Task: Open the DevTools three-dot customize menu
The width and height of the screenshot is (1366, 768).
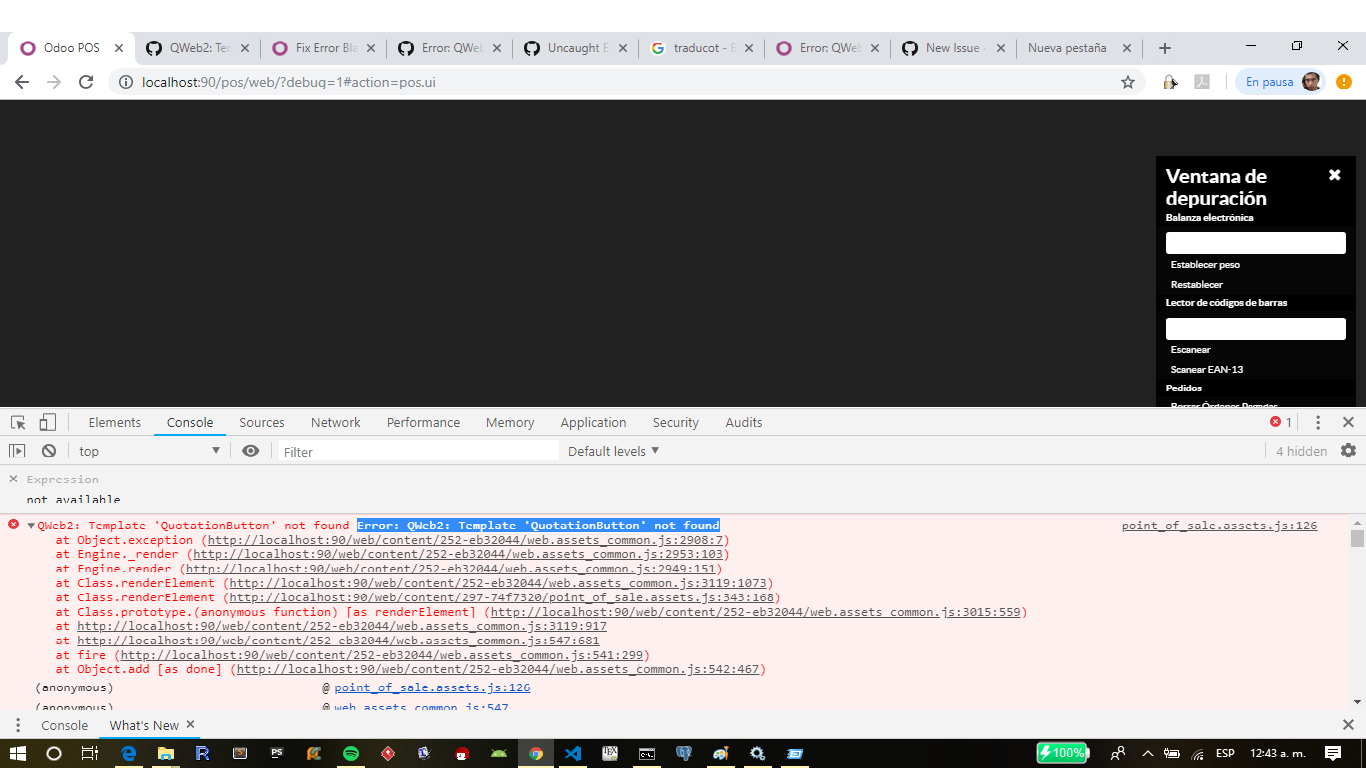Action: (1317, 422)
